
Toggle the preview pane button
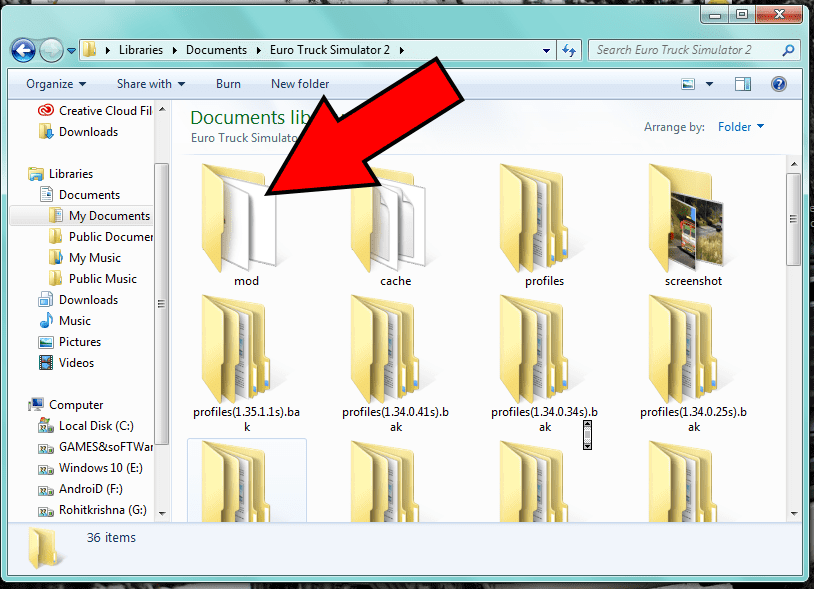[x=743, y=84]
